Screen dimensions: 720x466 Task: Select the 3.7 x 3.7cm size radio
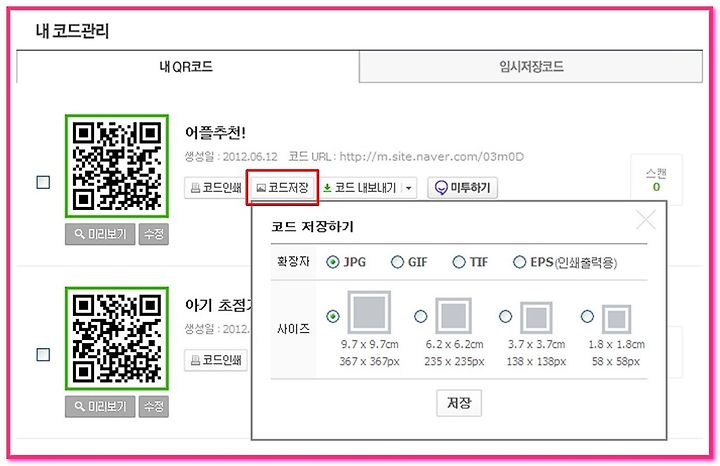[505, 316]
